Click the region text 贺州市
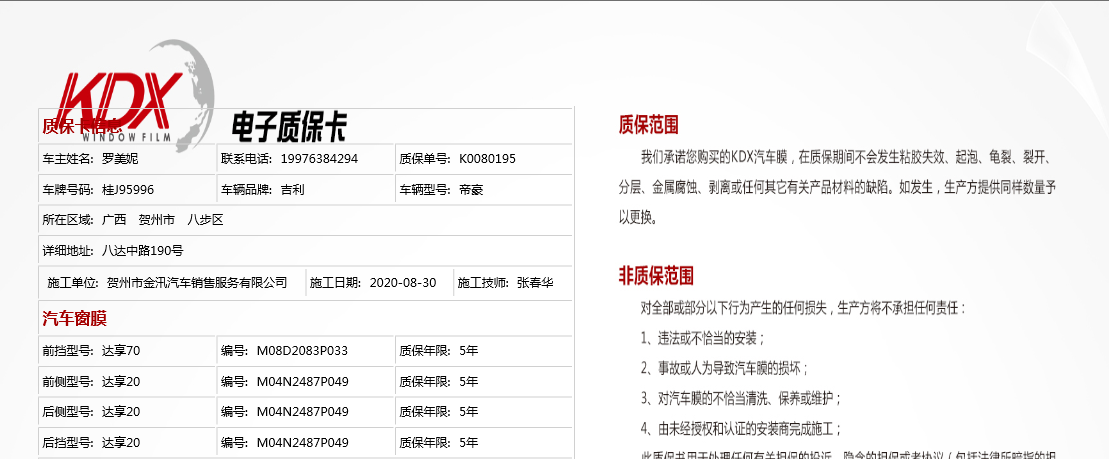1109x459 pixels. (156, 219)
